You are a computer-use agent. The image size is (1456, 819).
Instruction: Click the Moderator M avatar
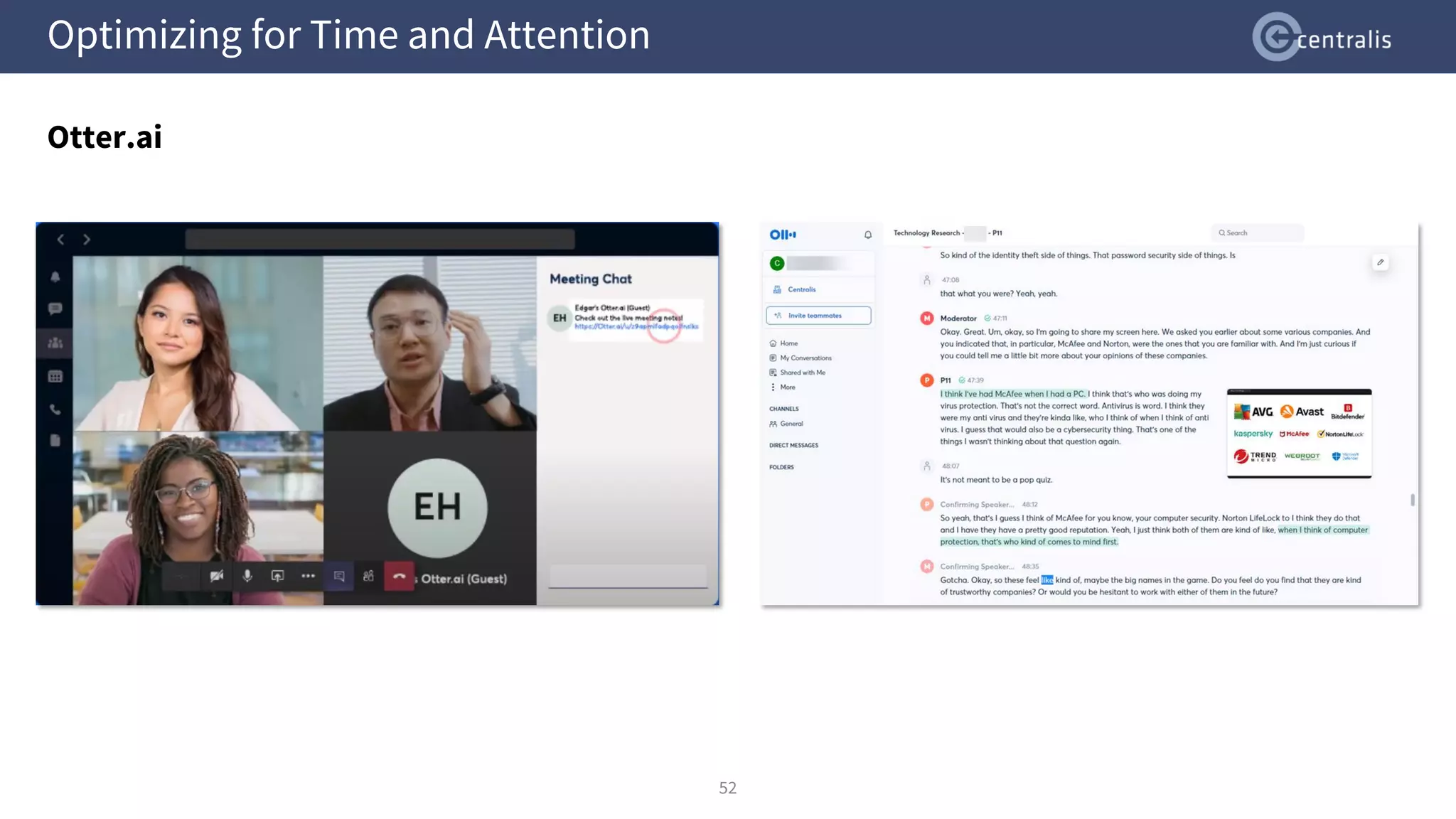click(926, 318)
